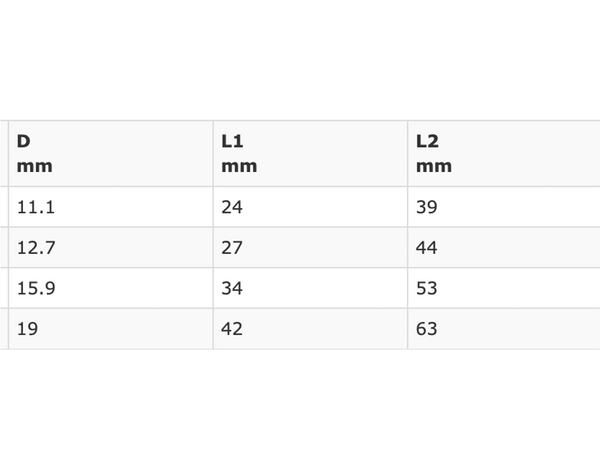
Task: Click the L2 value 39
Action: (504, 207)
